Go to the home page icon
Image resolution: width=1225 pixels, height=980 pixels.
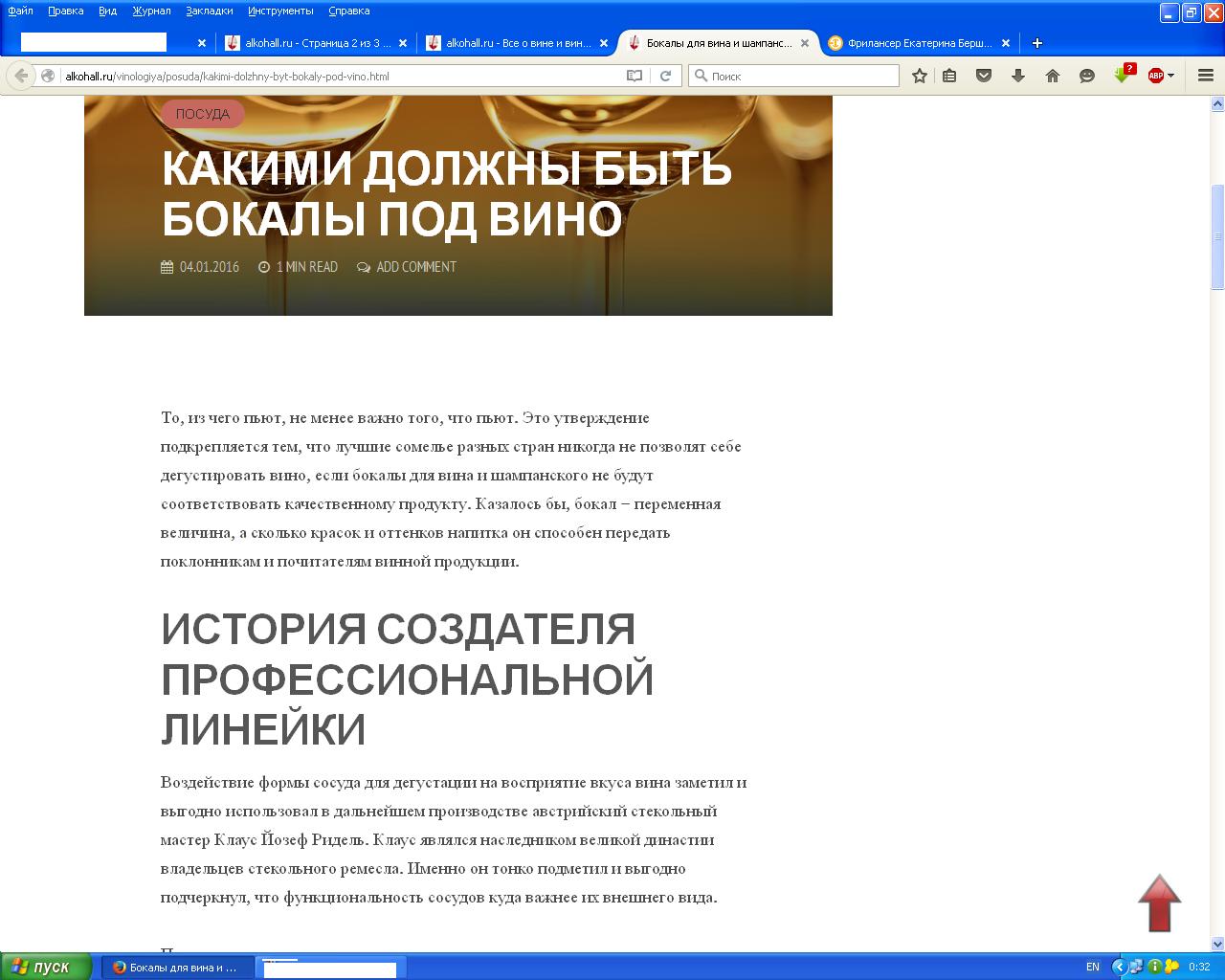pos(1053,76)
